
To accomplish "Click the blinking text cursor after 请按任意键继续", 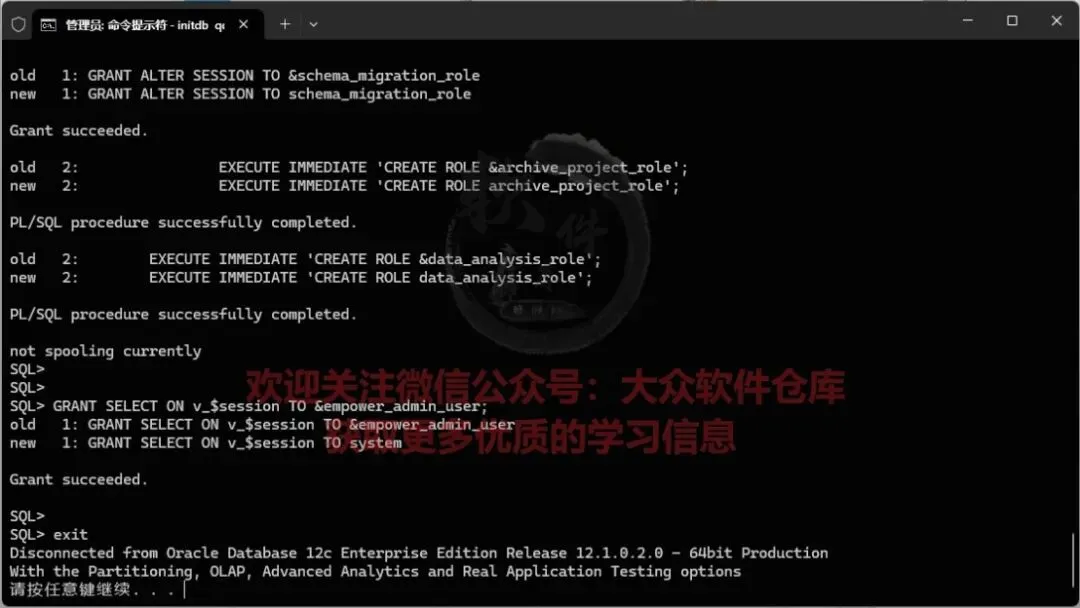I will pyautogui.click(x=185, y=590).
